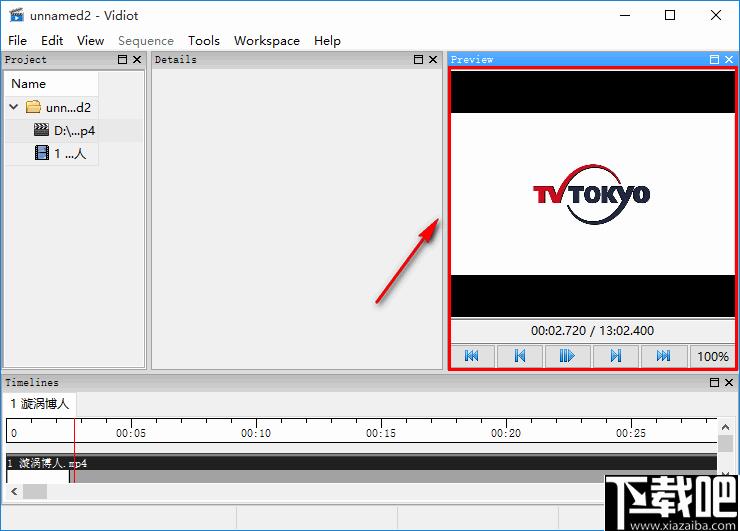Click the timeline horizontal scrollbar left arrow
The width and height of the screenshot is (740, 531).
click(14, 492)
